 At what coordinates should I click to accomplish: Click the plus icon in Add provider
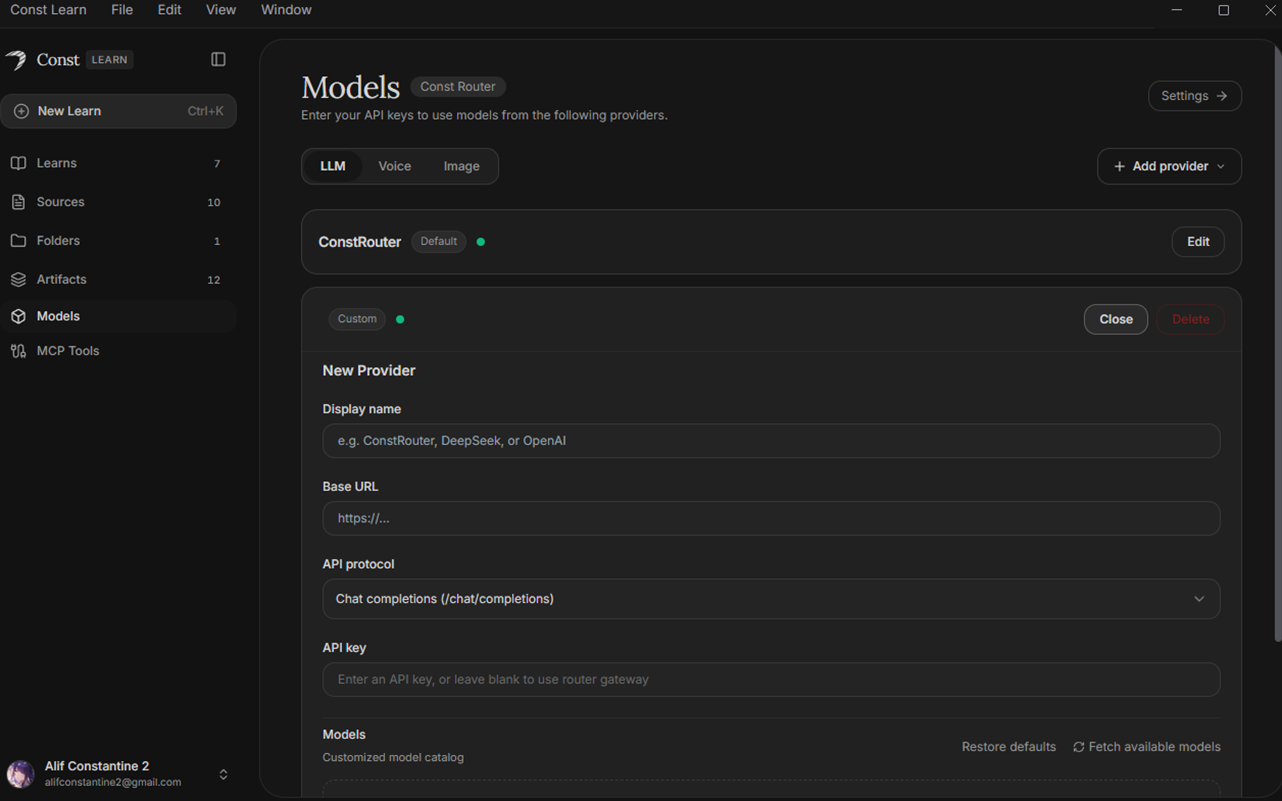[1119, 166]
